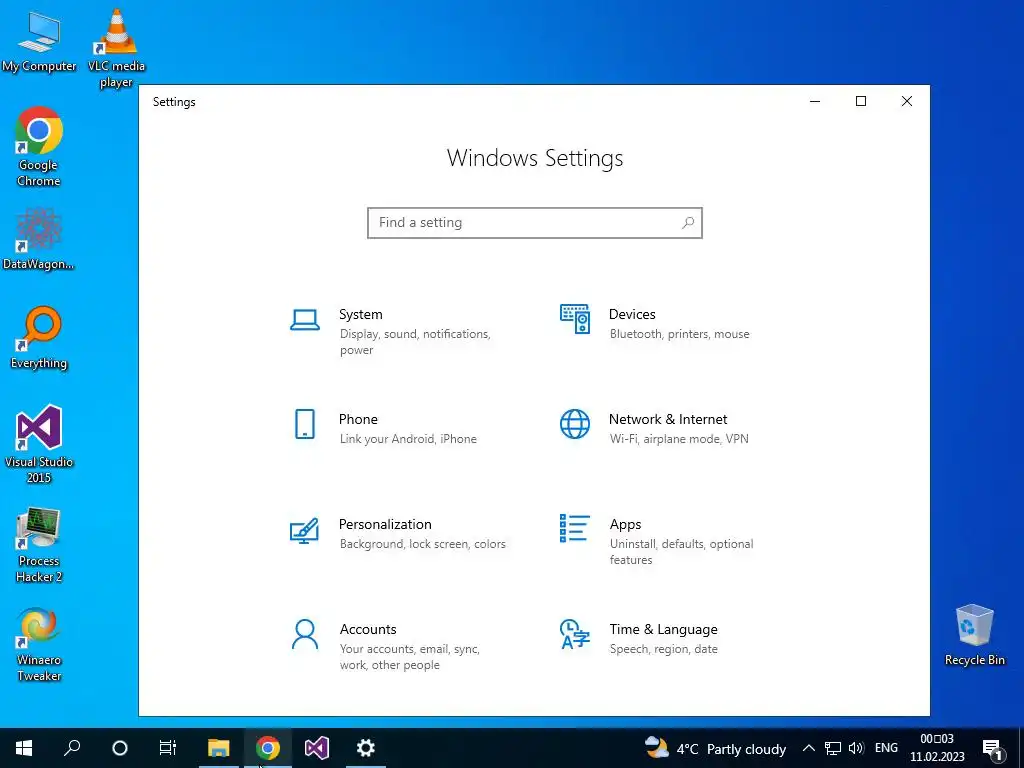Screen dimensions: 1024x768
Task: Open the Phone settings icon
Action: pyautogui.click(x=304, y=424)
